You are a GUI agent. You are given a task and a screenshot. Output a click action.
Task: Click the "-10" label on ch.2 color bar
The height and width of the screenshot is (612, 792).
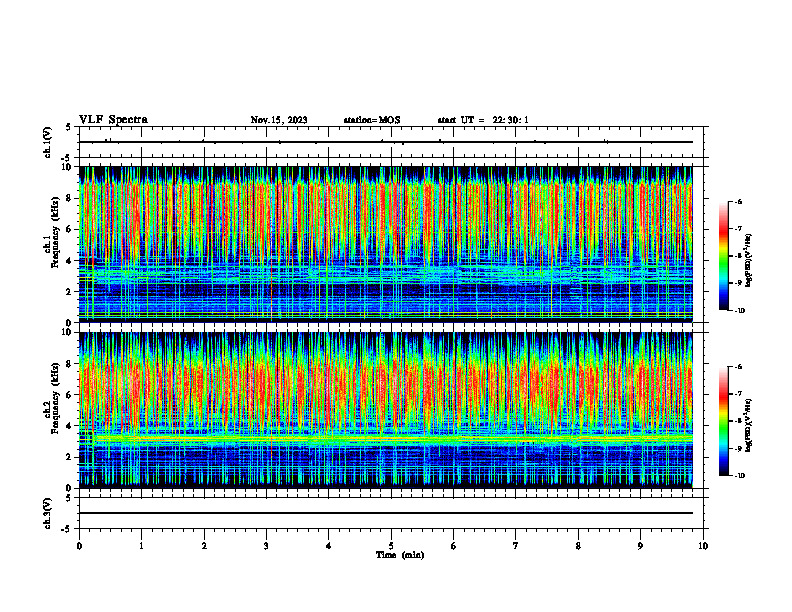point(740,476)
